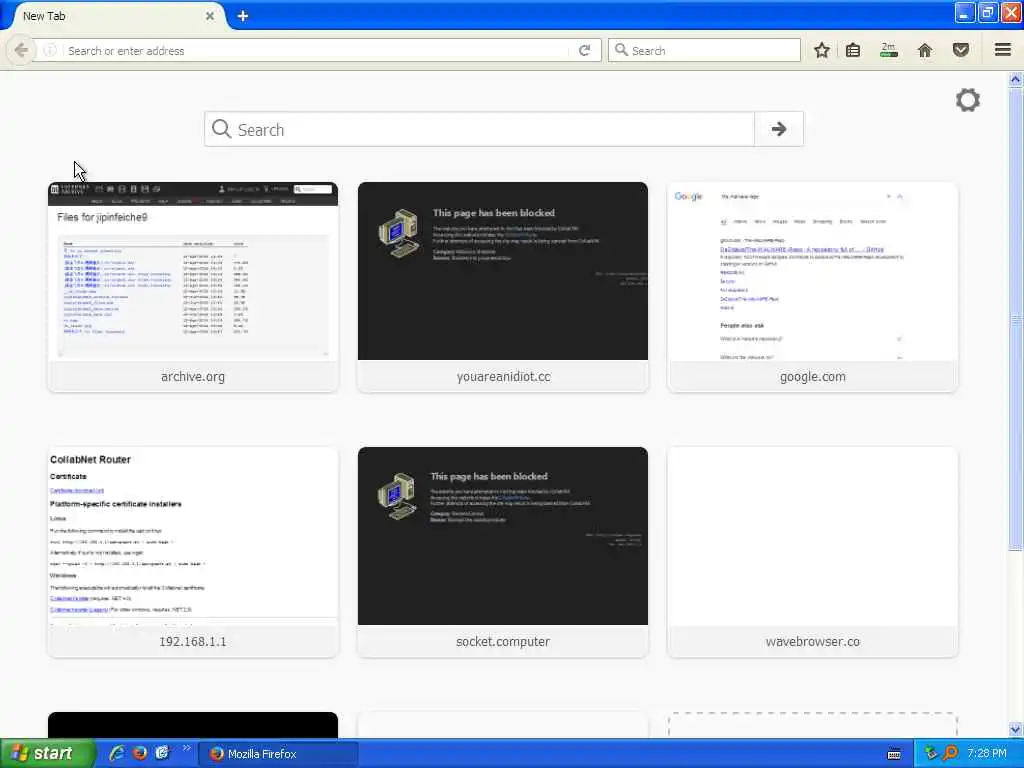This screenshot has width=1024, height=768.
Task: Open the Firefox hamburger menu
Action: point(1003,50)
